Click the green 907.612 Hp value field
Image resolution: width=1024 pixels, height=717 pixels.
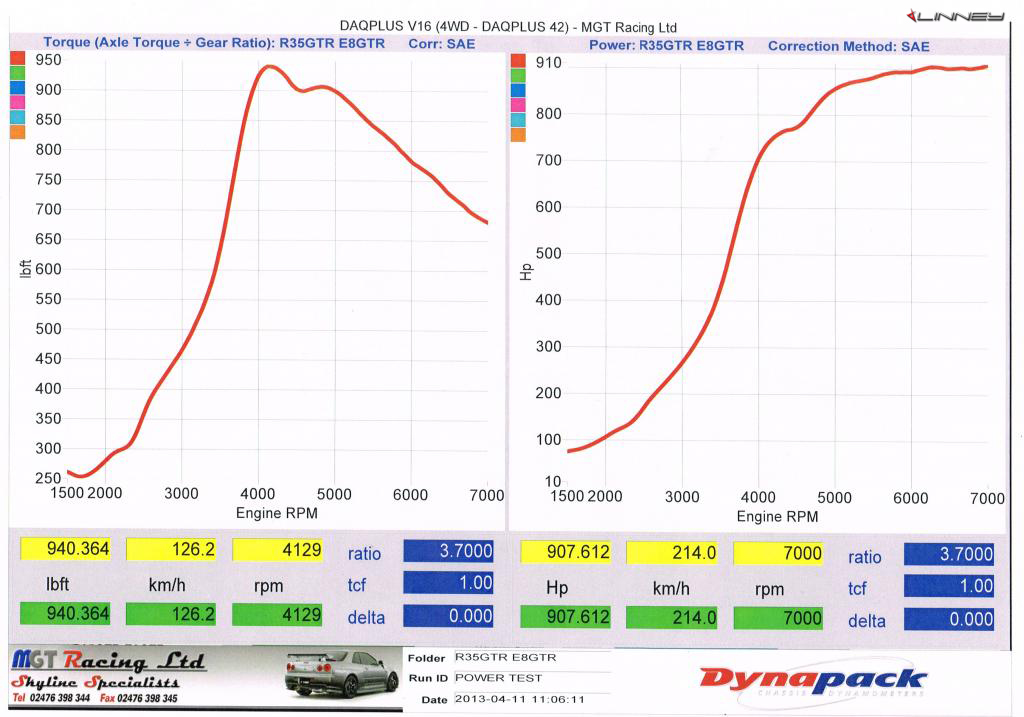[566, 616]
